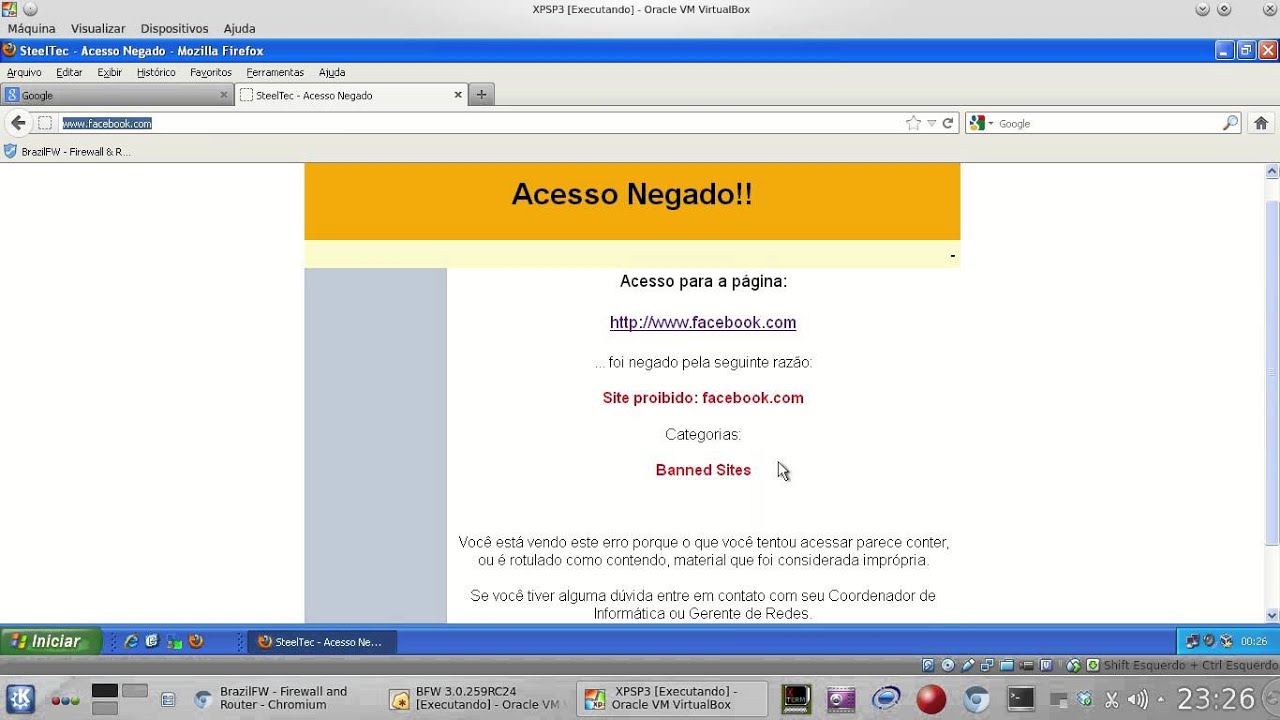Open Firefox Exibir menu

pyautogui.click(x=110, y=72)
